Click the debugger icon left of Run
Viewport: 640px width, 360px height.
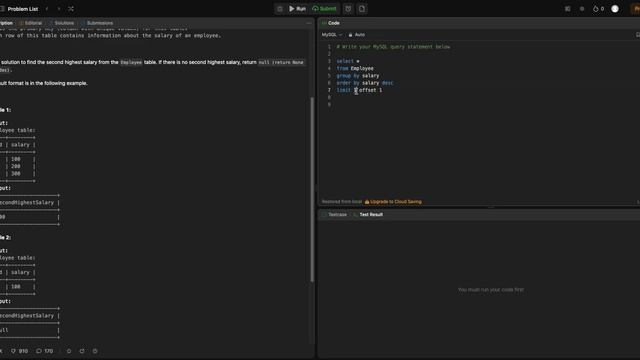(280, 9)
